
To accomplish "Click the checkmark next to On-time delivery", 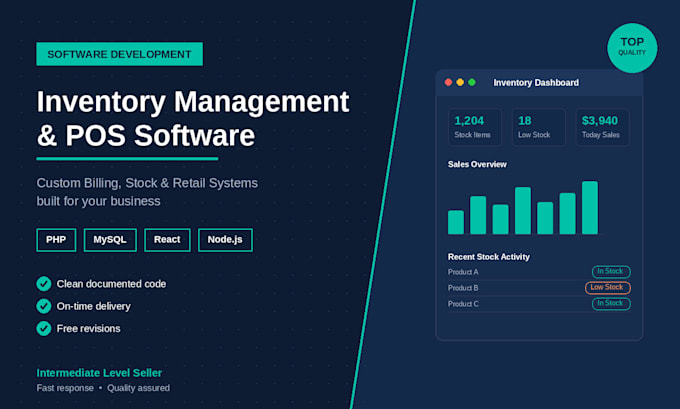I will 44,306.
